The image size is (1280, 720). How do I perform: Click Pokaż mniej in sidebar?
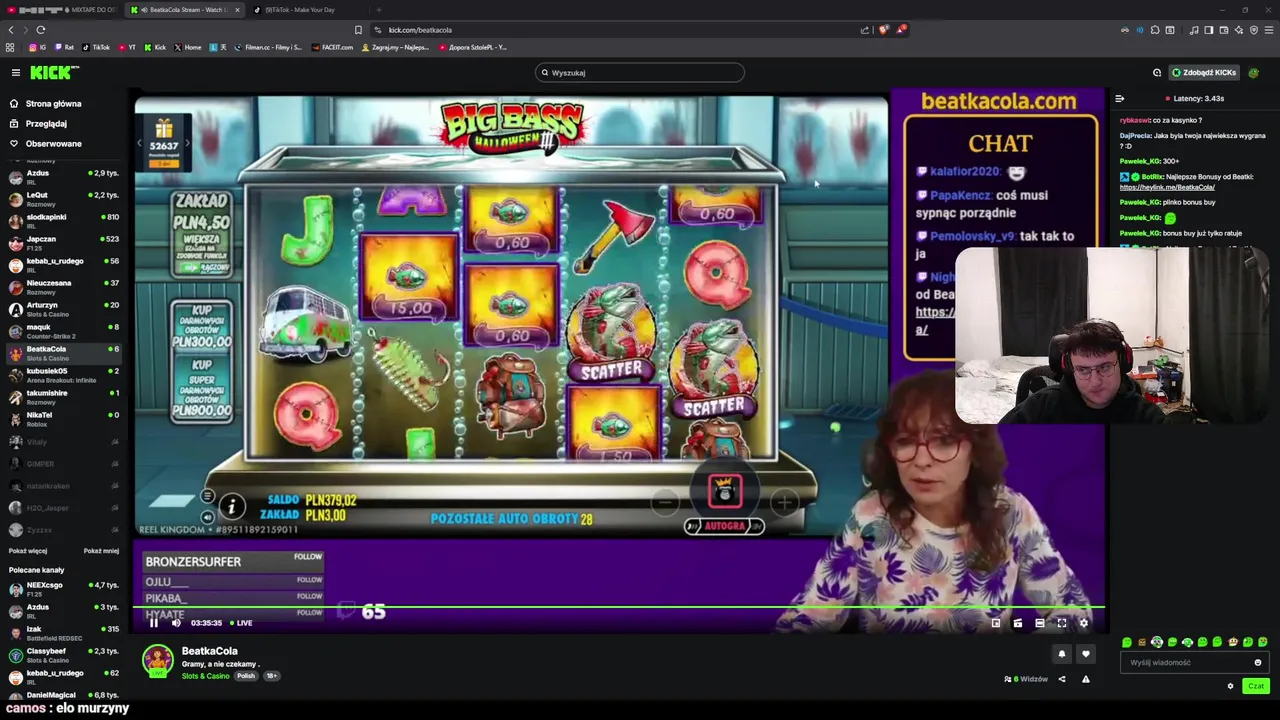point(101,551)
